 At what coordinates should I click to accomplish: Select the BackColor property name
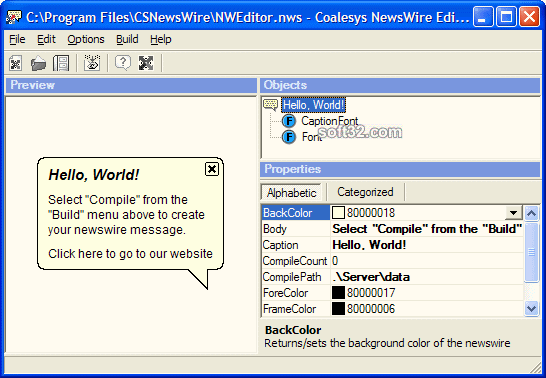(x=296, y=213)
